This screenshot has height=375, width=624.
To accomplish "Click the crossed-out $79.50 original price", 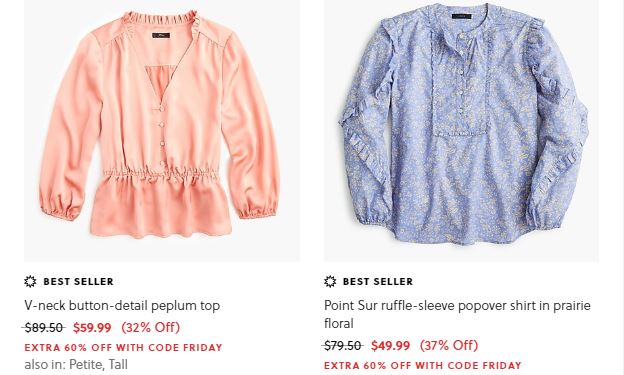I will tap(342, 346).
